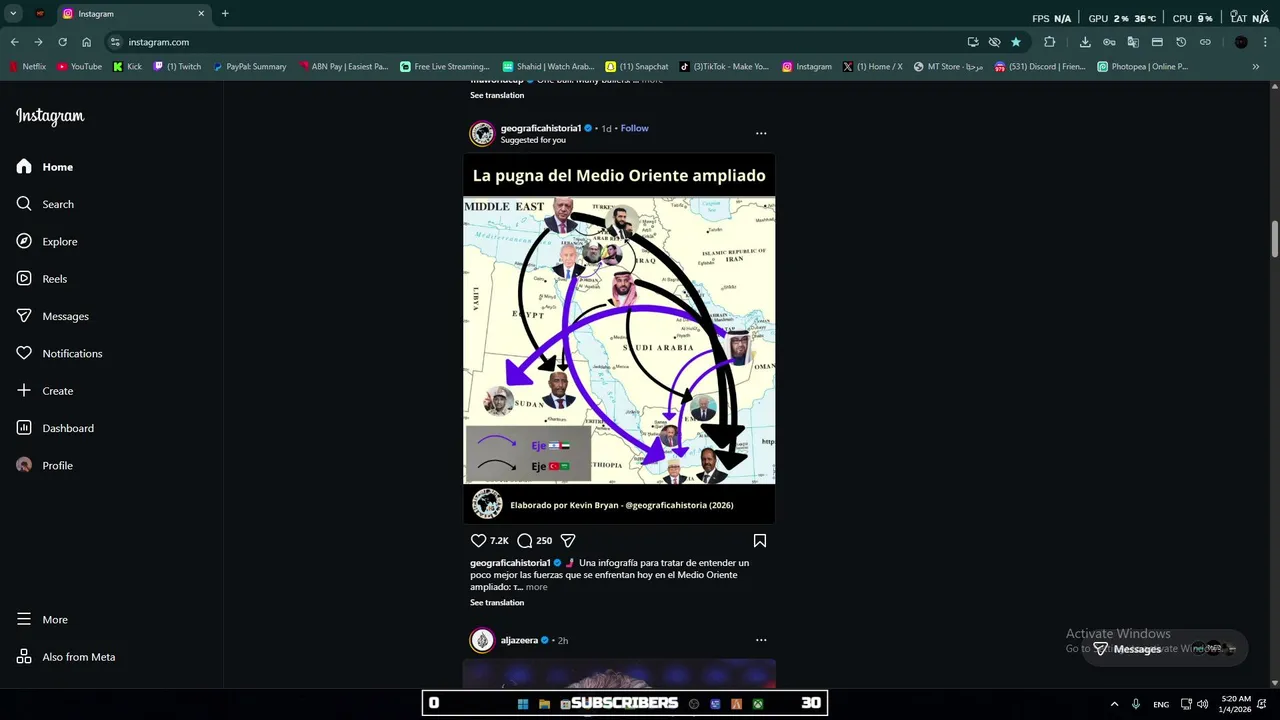1280x720 pixels.
Task: Open tab search dropdown
Action: tap(13, 14)
